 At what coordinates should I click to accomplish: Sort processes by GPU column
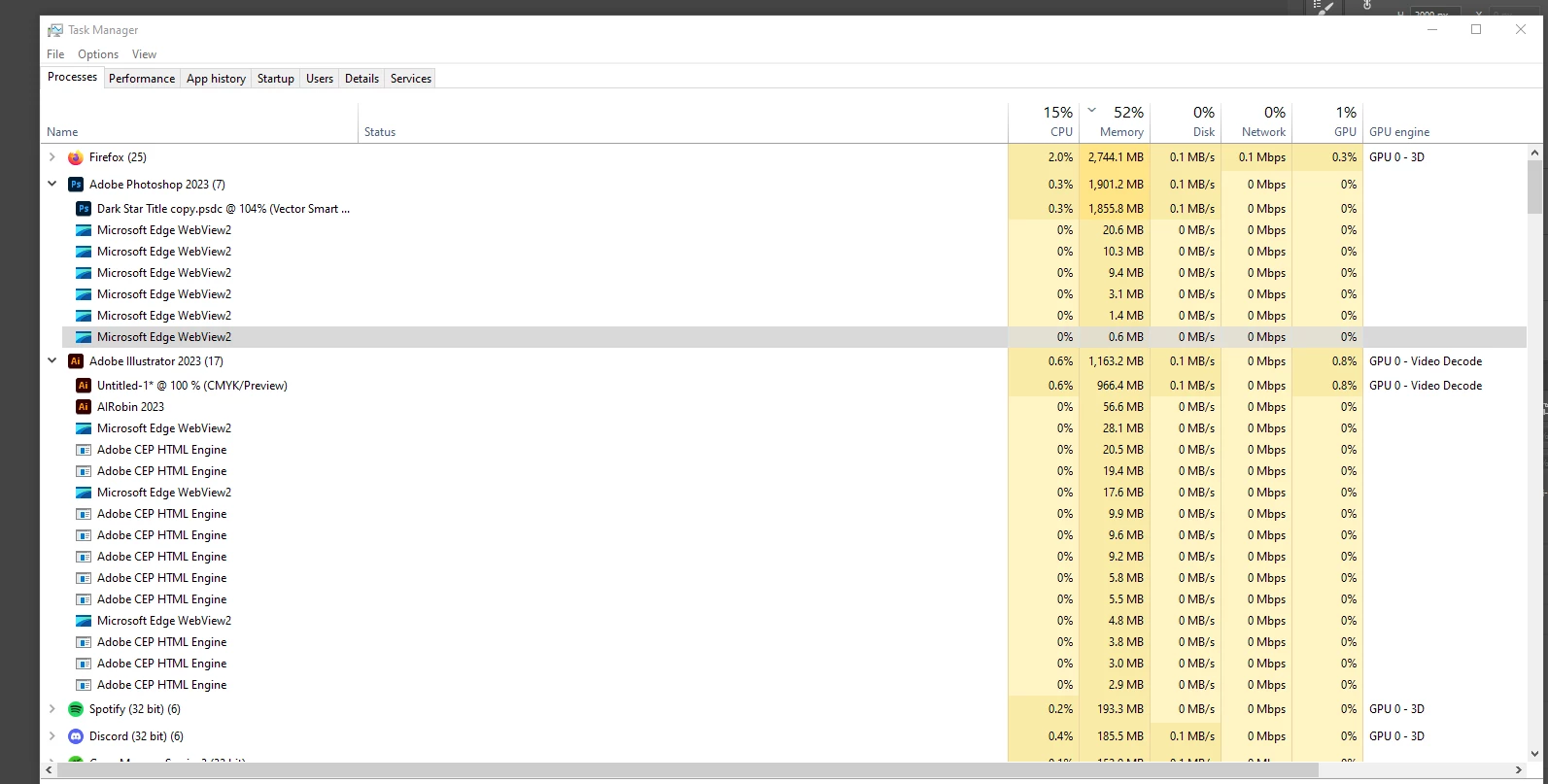[x=1327, y=122]
